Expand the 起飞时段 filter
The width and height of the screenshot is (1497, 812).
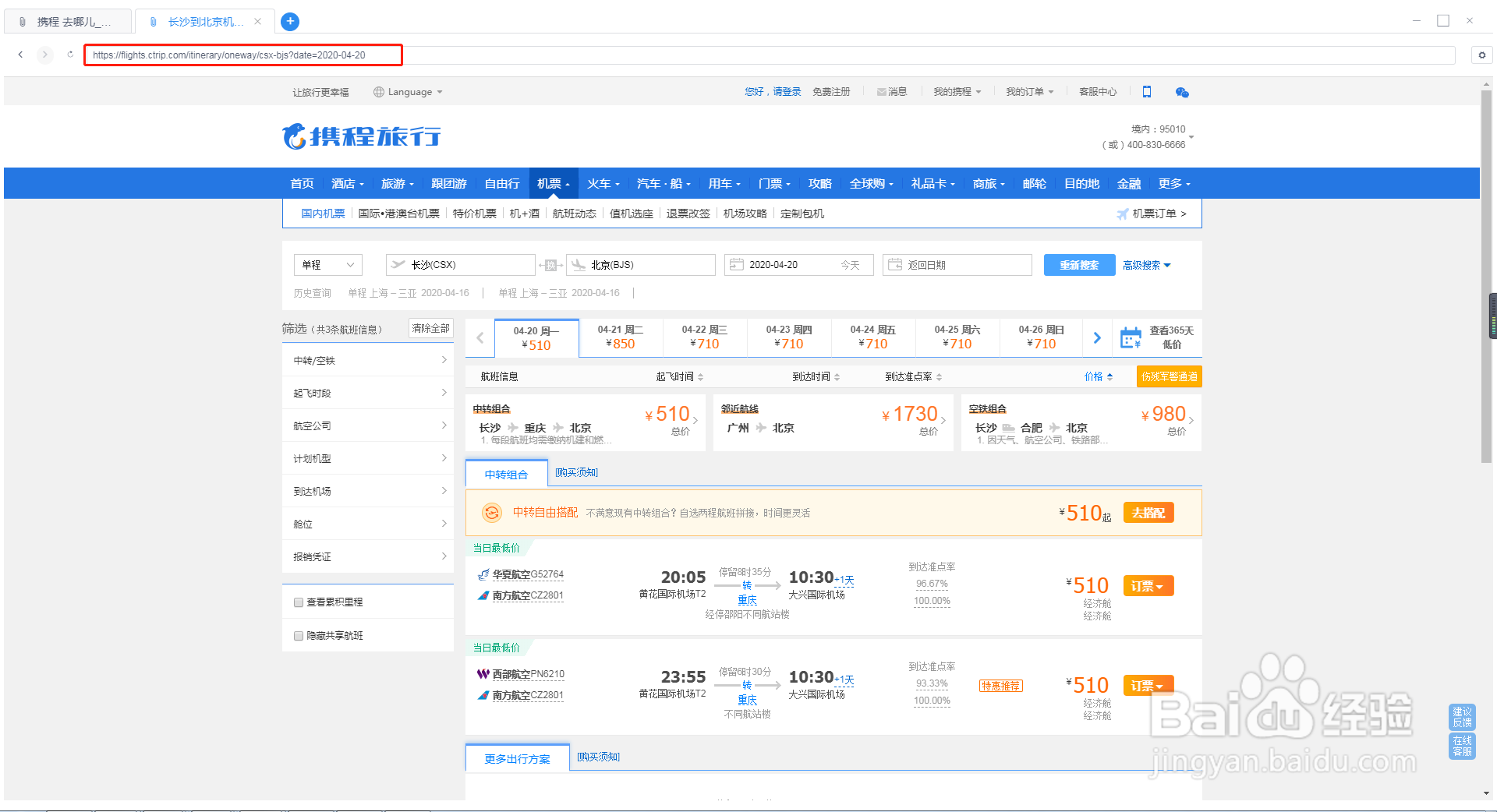tap(368, 393)
